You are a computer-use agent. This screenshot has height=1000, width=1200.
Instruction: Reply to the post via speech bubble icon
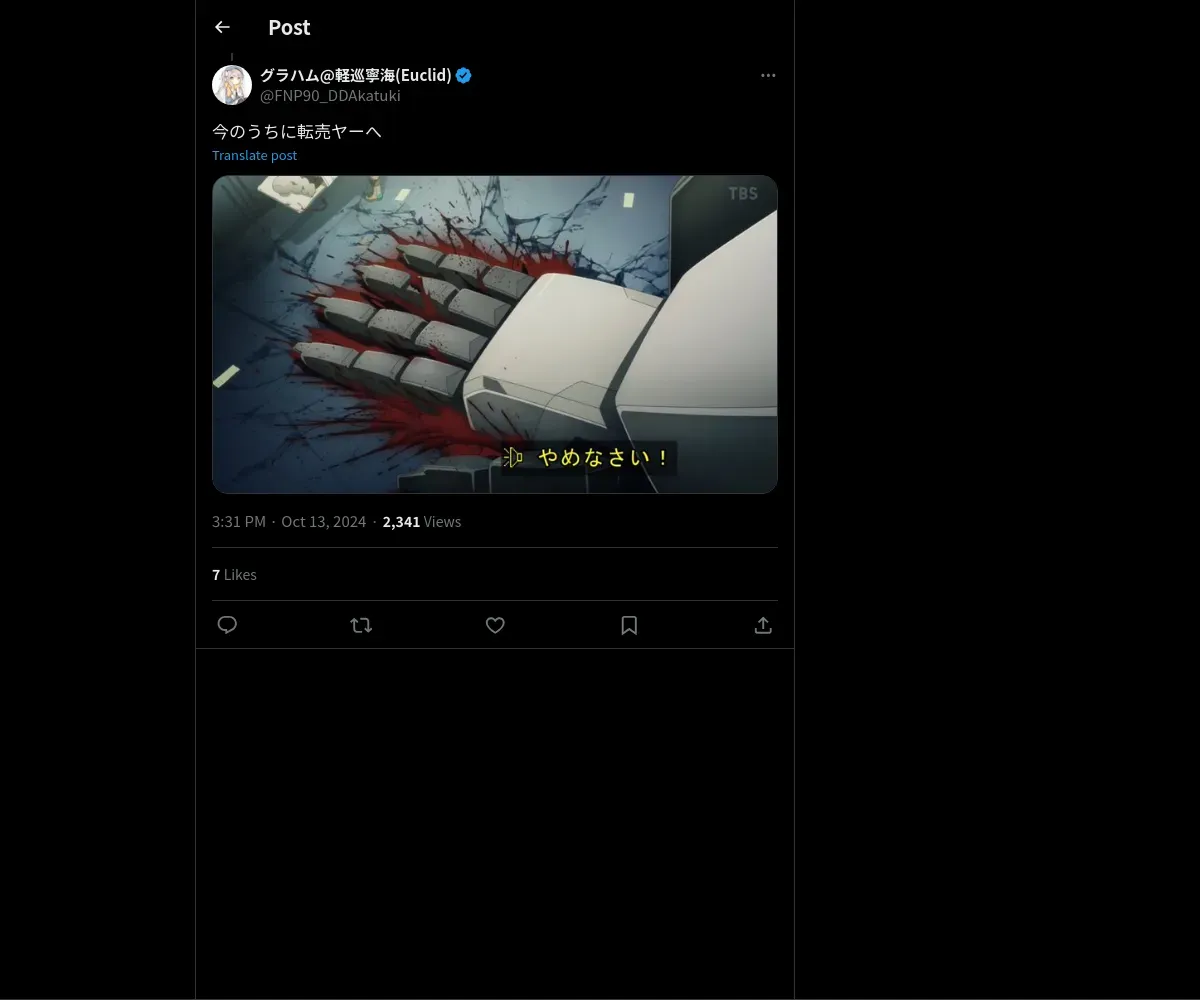click(x=227, y=625)
